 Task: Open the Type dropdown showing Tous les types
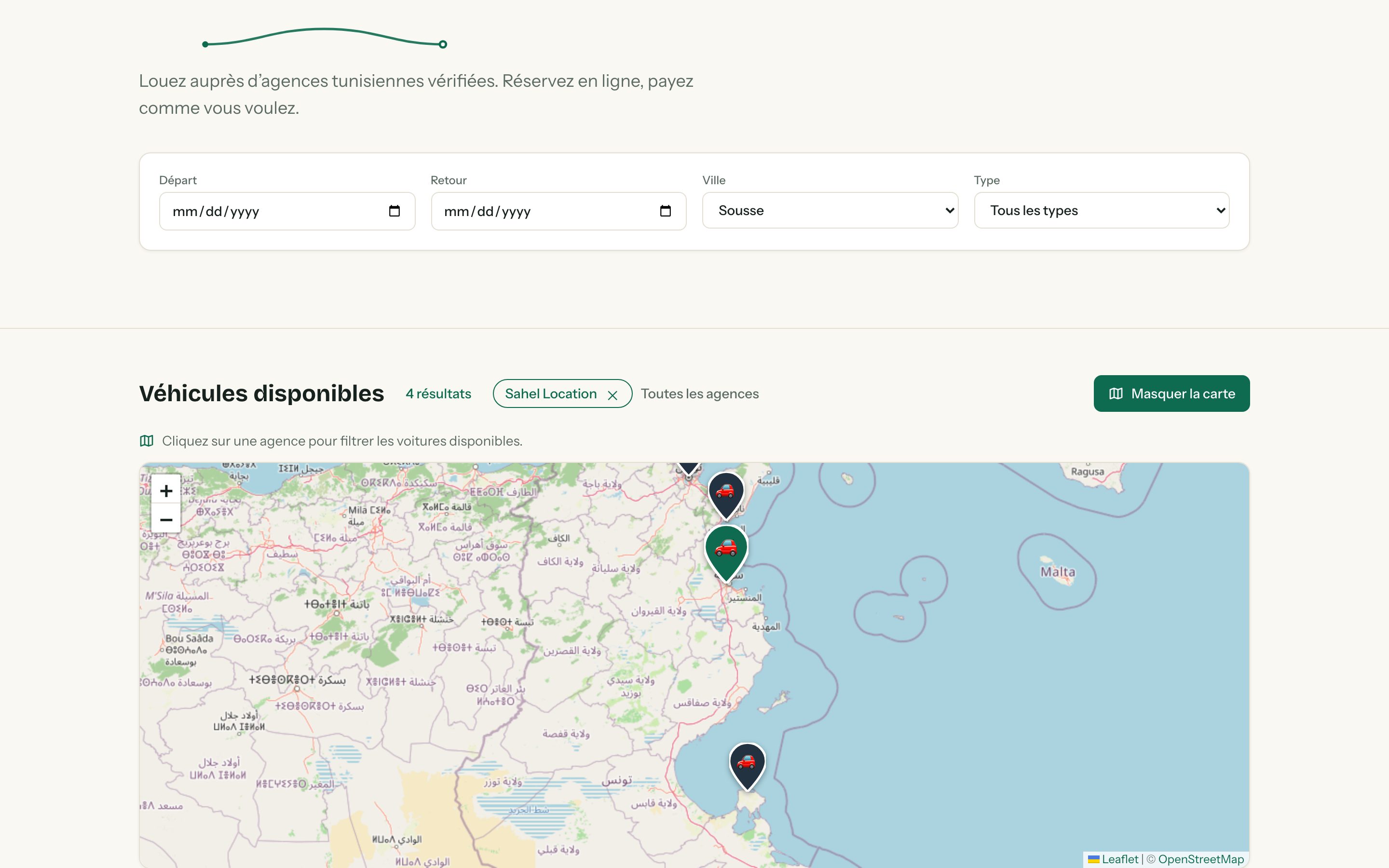pyautogui.click(x=1102, y=210)
